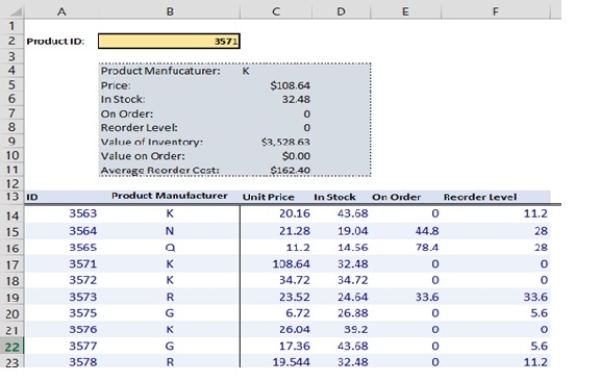
Task: Click In Stock value 24.64
Action: tap(352, 297)
